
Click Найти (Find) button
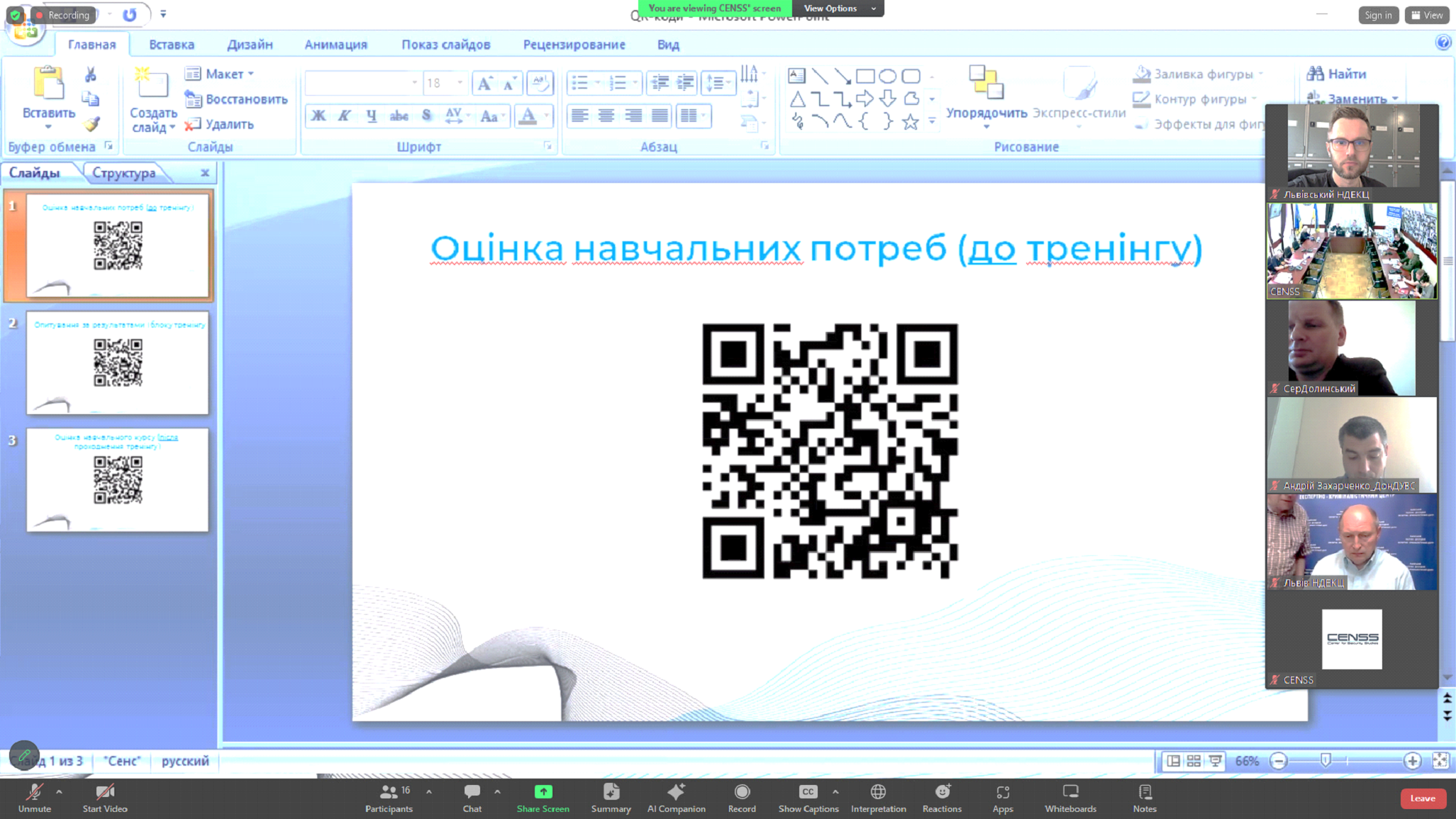tap(1336, 74)
